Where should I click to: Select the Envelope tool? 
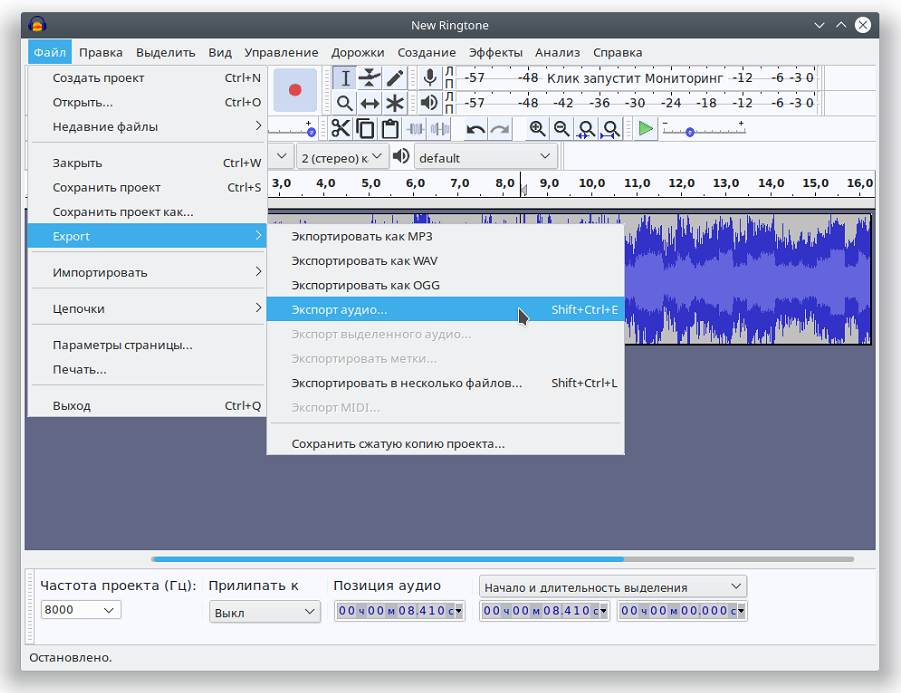(x=370, y=78)
